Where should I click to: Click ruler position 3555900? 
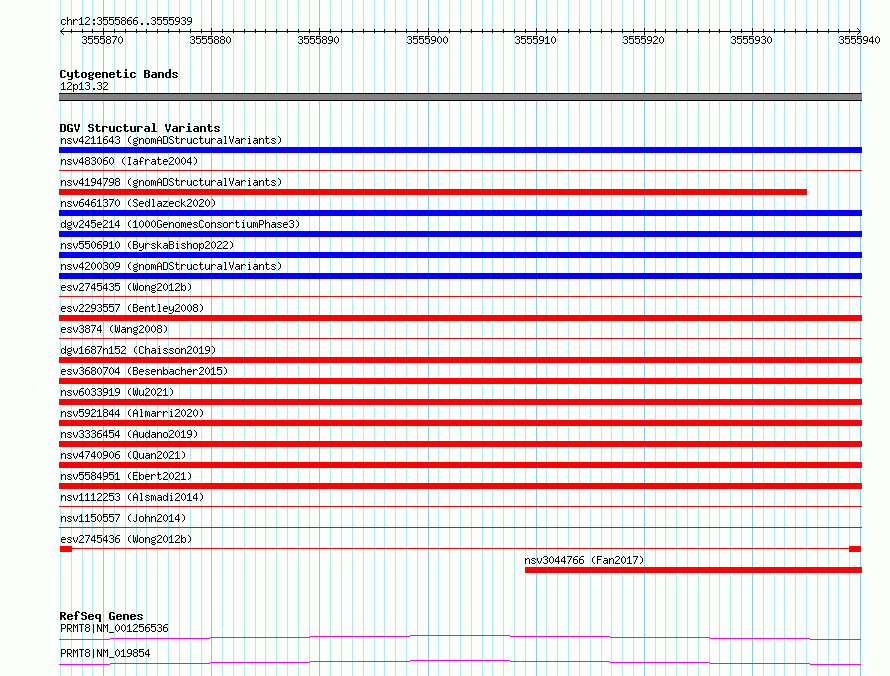point(427,40)
